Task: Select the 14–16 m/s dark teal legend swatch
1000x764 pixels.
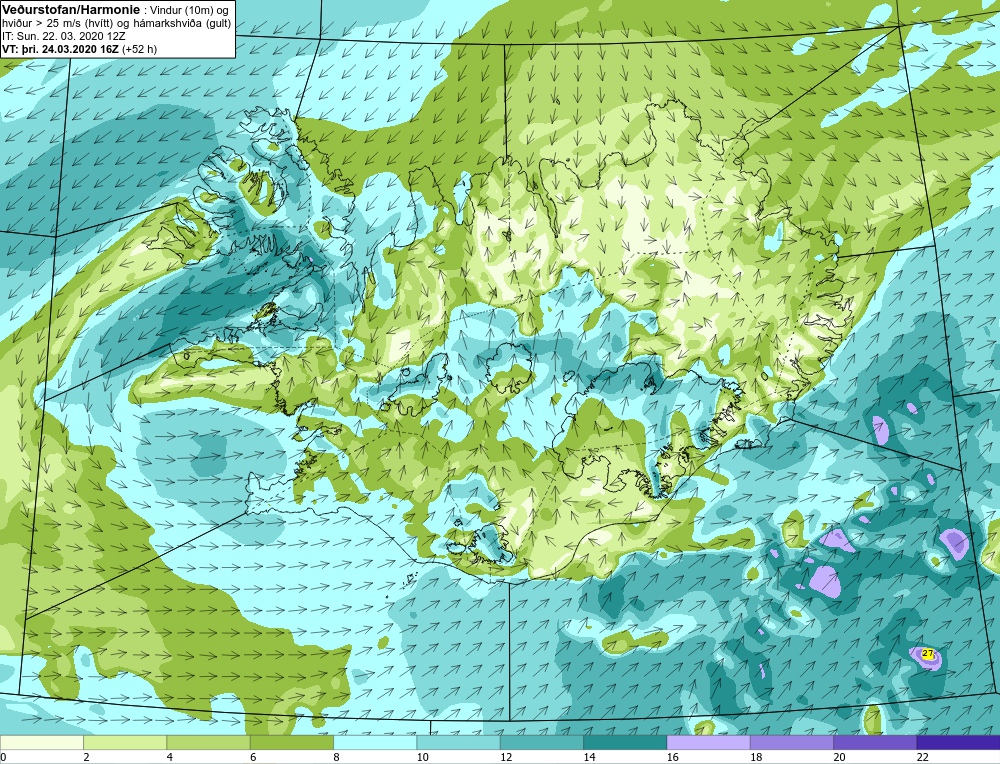Action: pos(625,743)
